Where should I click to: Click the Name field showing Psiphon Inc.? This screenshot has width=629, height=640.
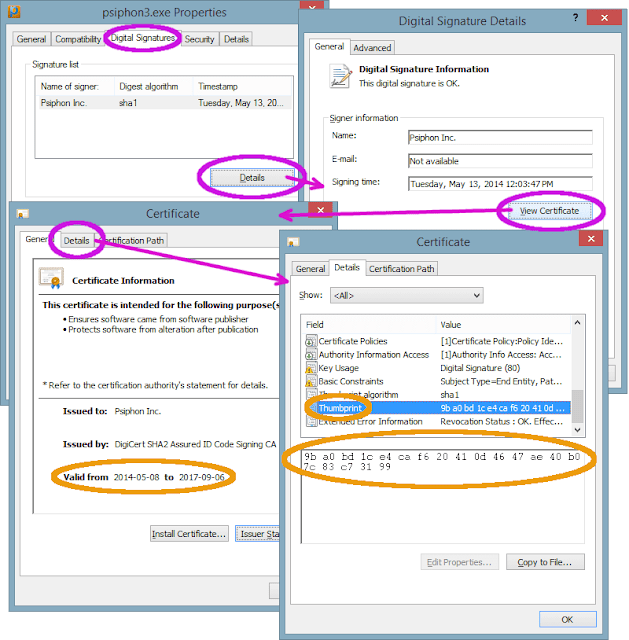500,138
